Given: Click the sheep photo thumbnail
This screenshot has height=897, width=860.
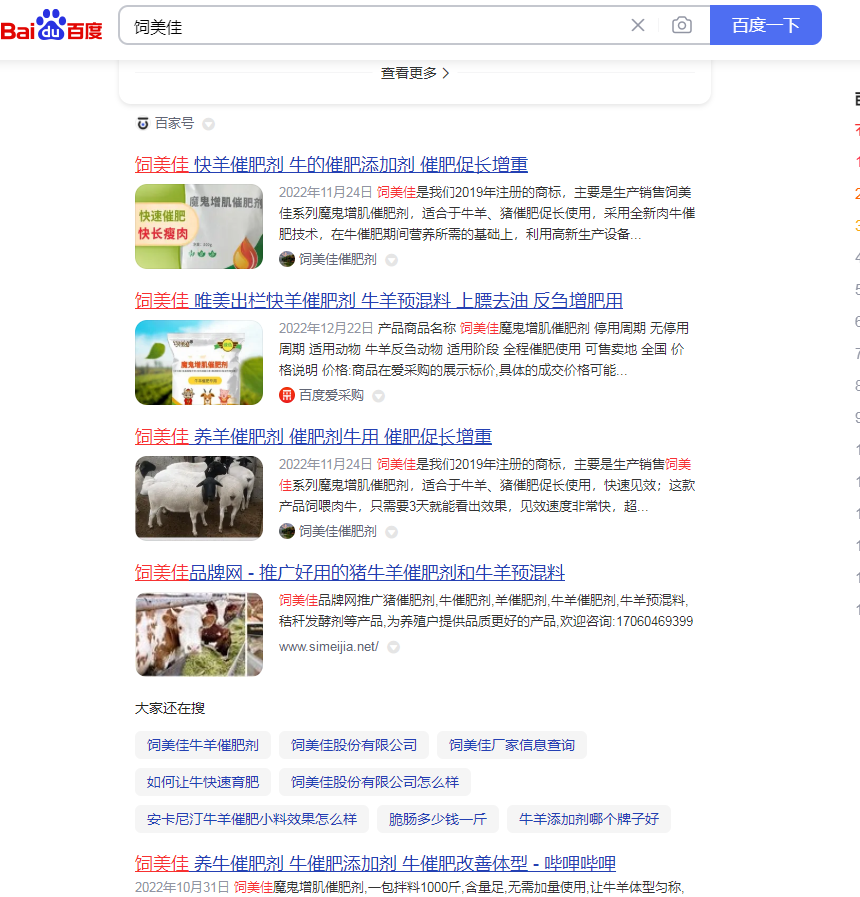Looking at the screenshot, I should click(199, 498).
